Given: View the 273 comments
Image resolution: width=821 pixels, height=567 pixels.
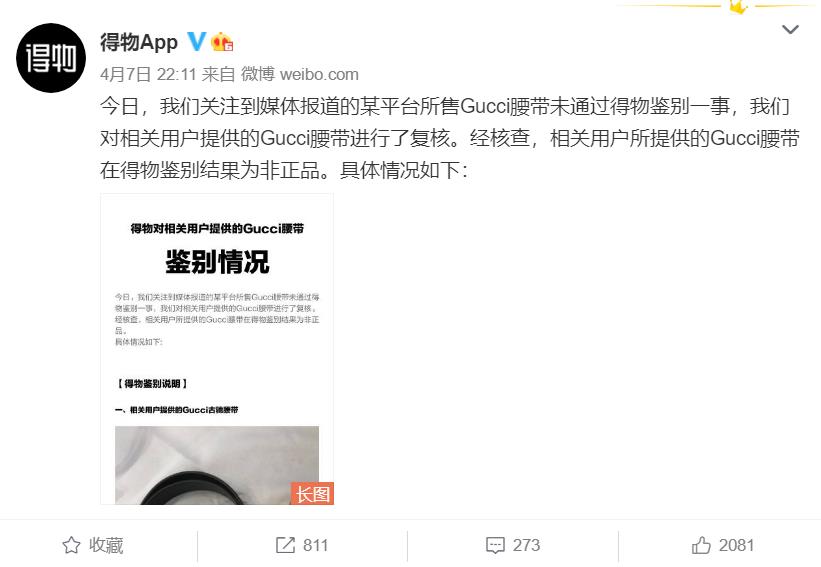Looking at the screenshot, I should [526, 545].
